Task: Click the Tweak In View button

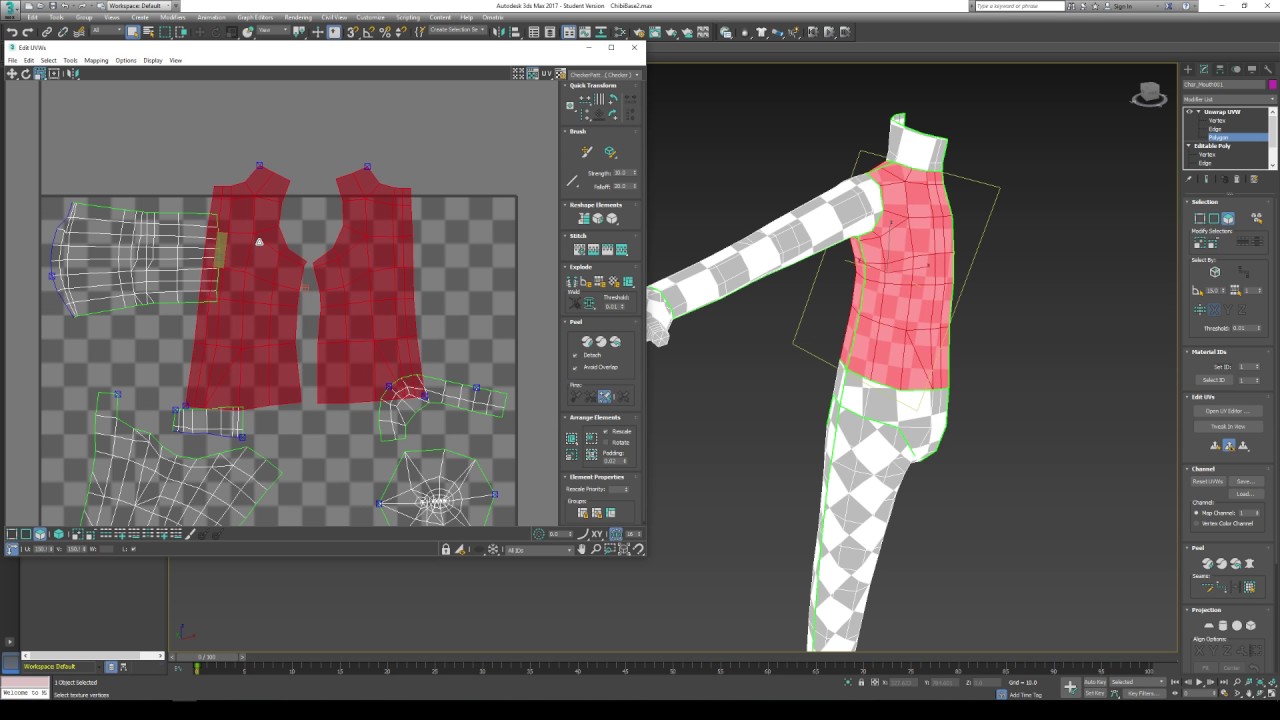Action: click(x=1228, y=426)
